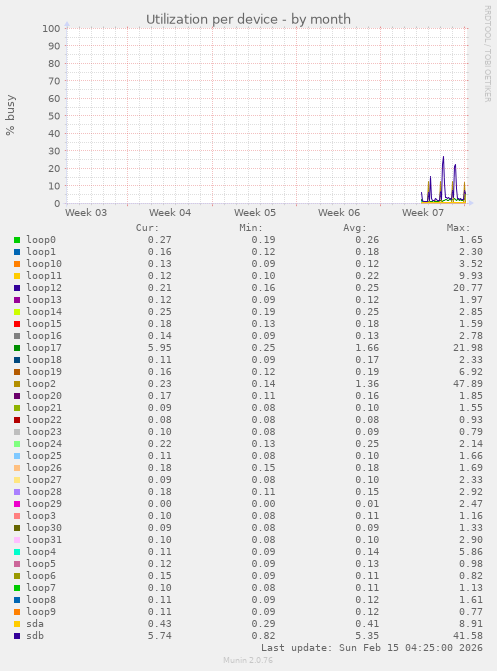Click sdb current value 5.74

coord(160,636)
